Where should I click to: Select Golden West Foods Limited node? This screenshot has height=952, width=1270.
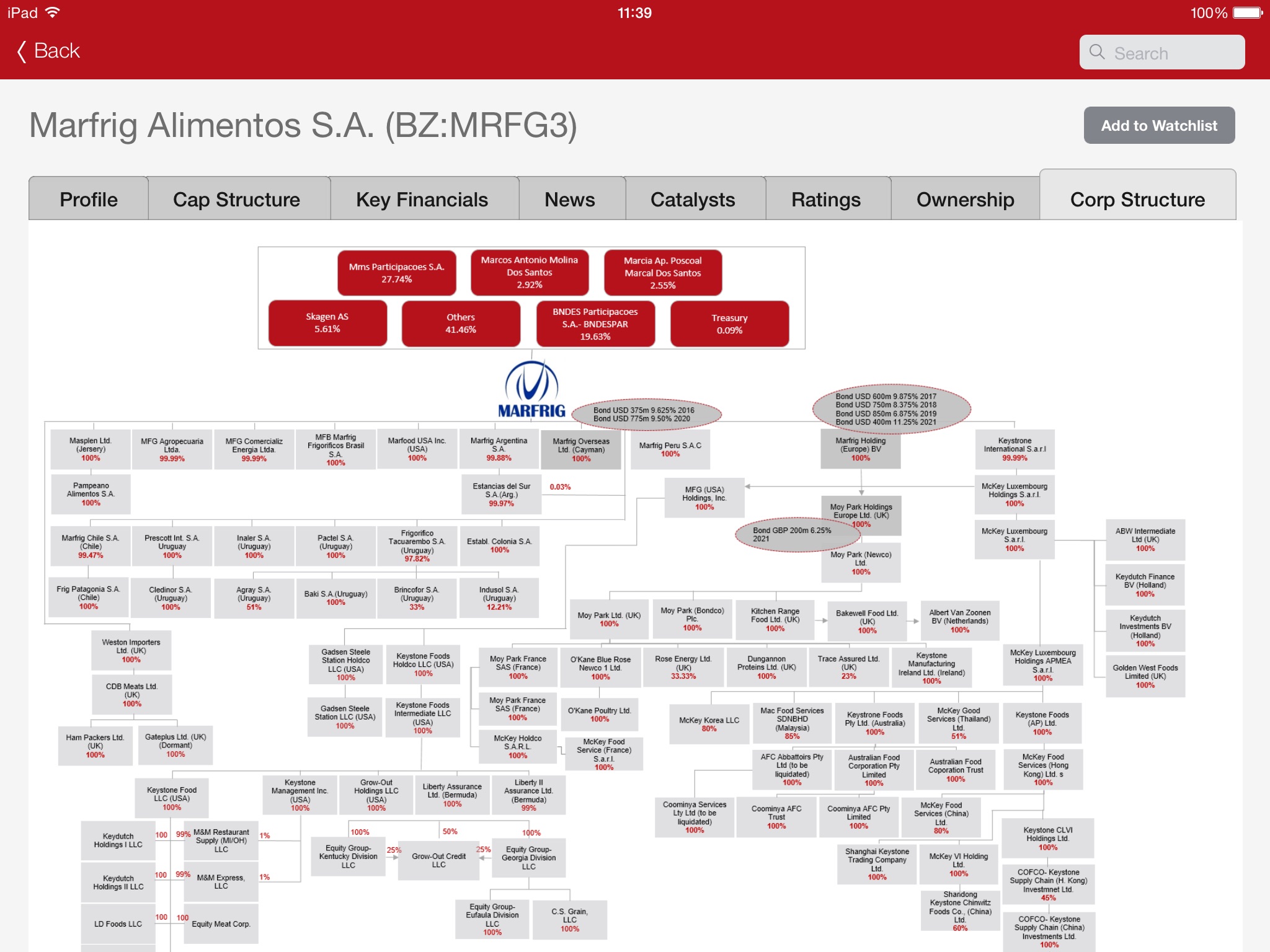tap(1145, 676)
